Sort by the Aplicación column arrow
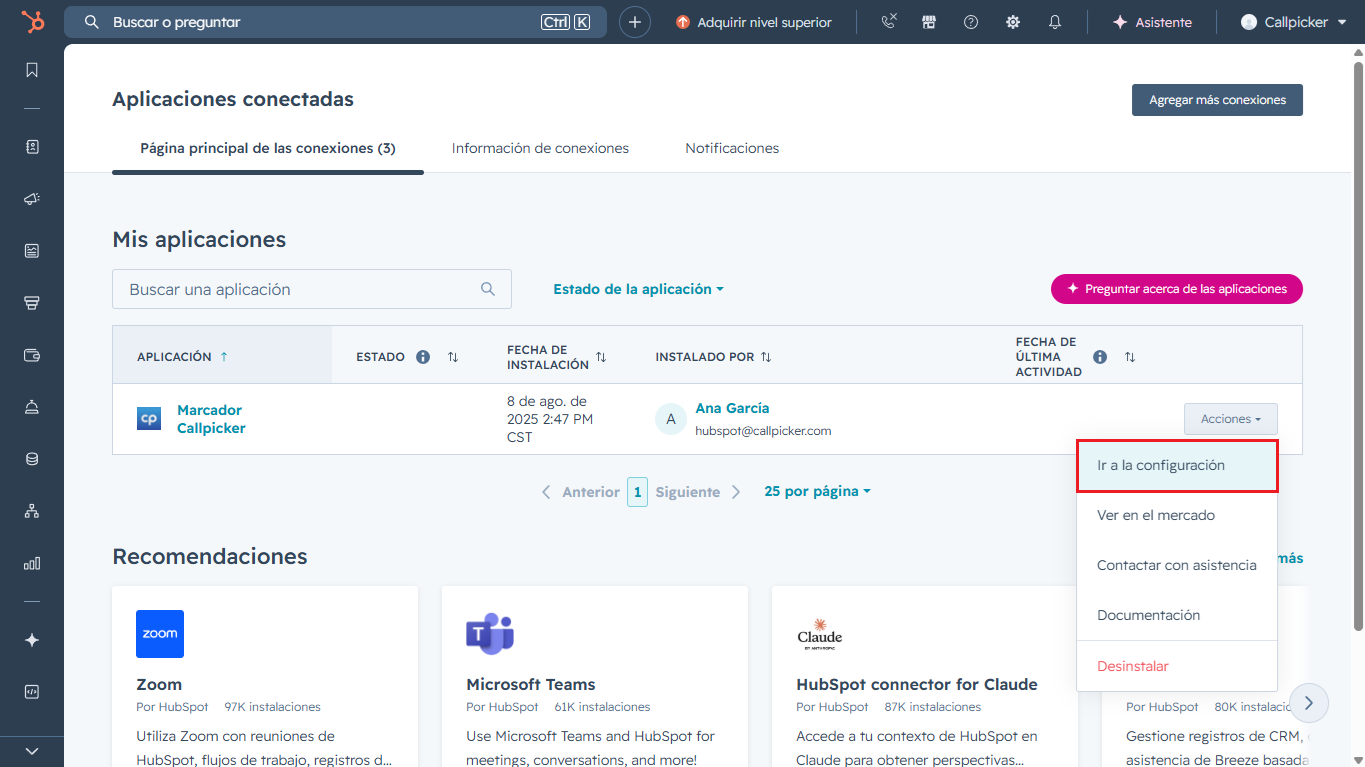Screen dimensions: 1365x767 [223, 357]
